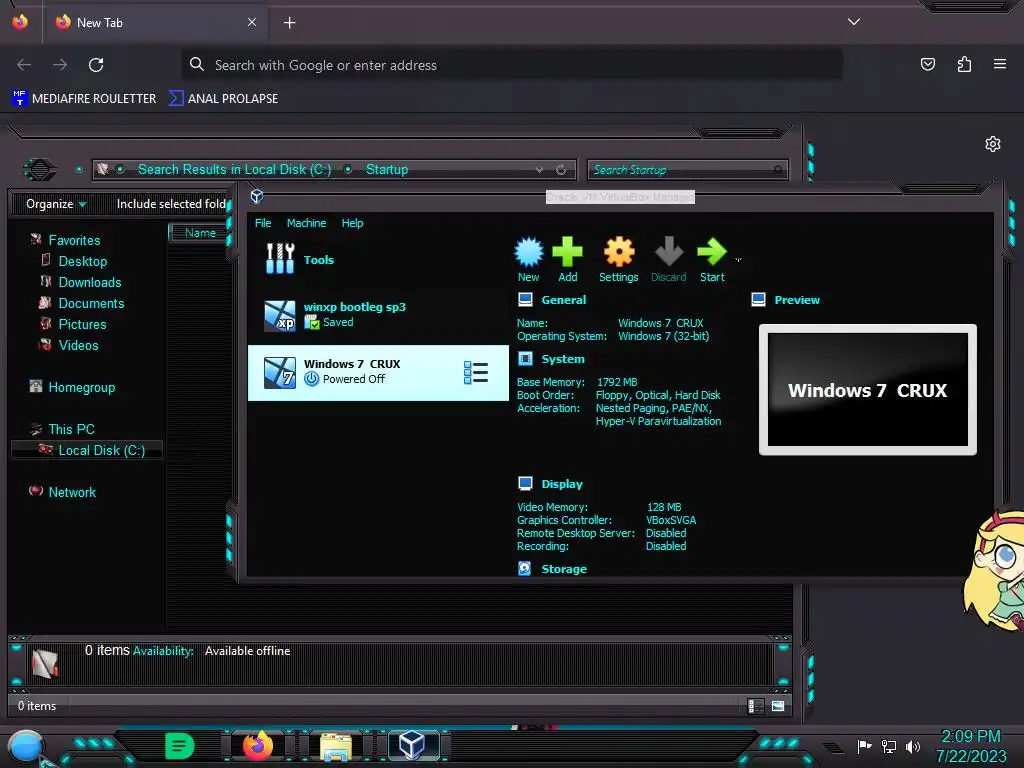The height and width of the screenshot is (768, 1024).
Task: Open the General section link
Action: click(x=564, y=300)
